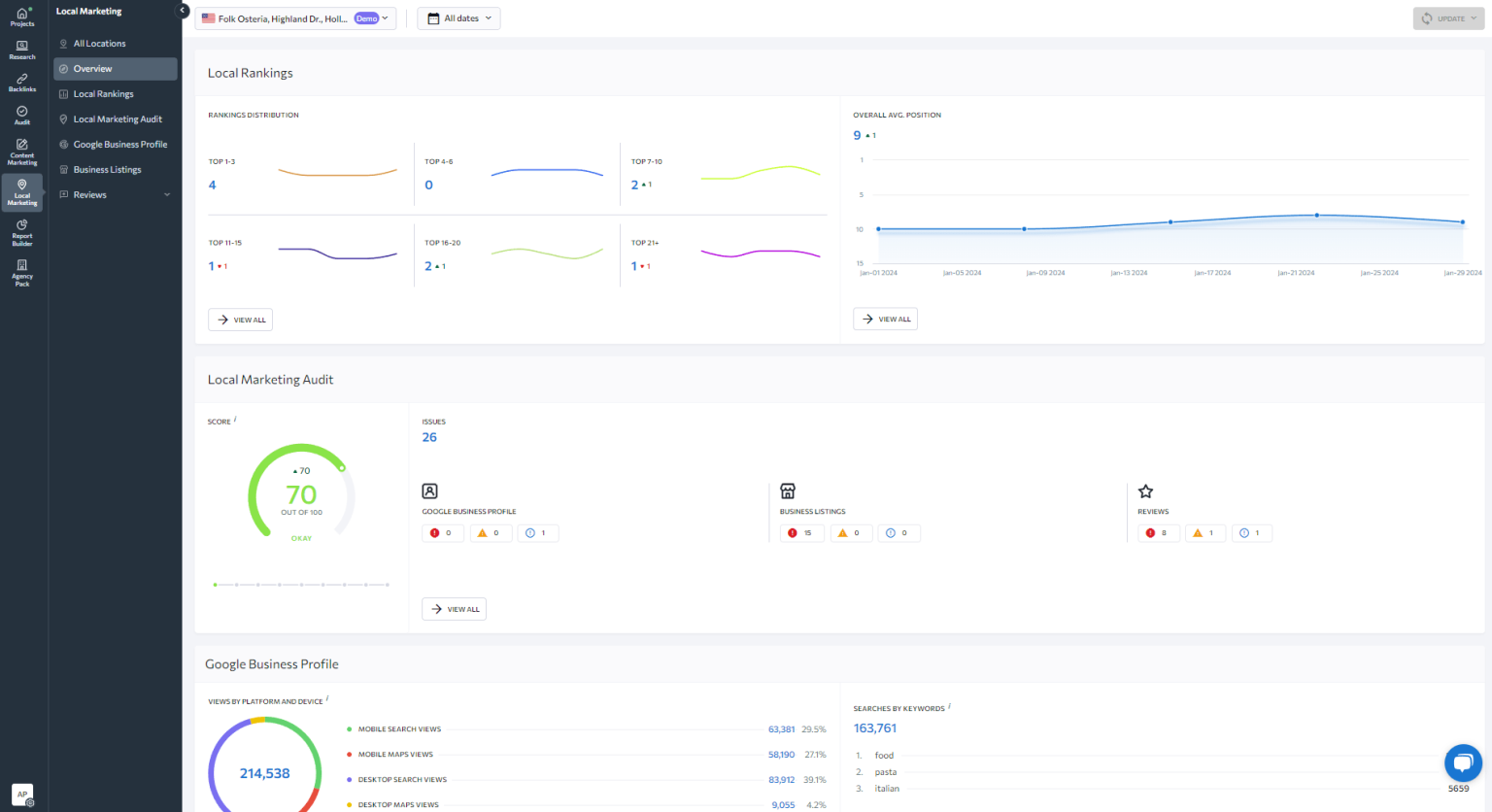Click the first dot on score timeline
1492x812 pixels.
[x=215, y=585]
